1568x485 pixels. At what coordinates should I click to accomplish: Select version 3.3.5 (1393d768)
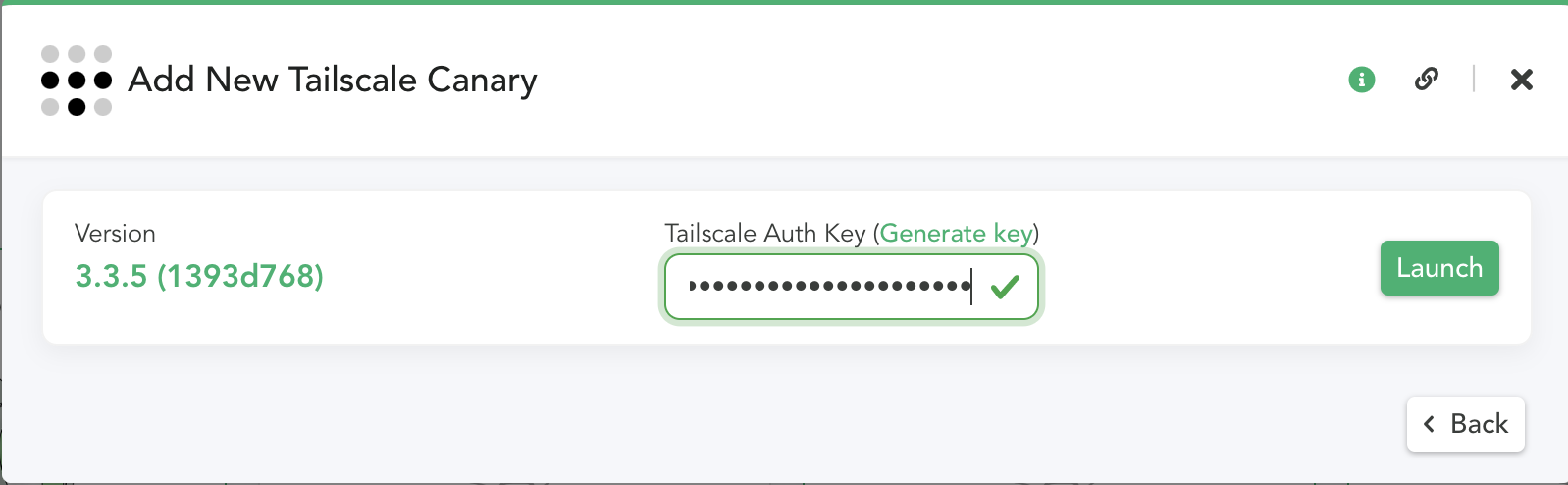pos(199,277)
